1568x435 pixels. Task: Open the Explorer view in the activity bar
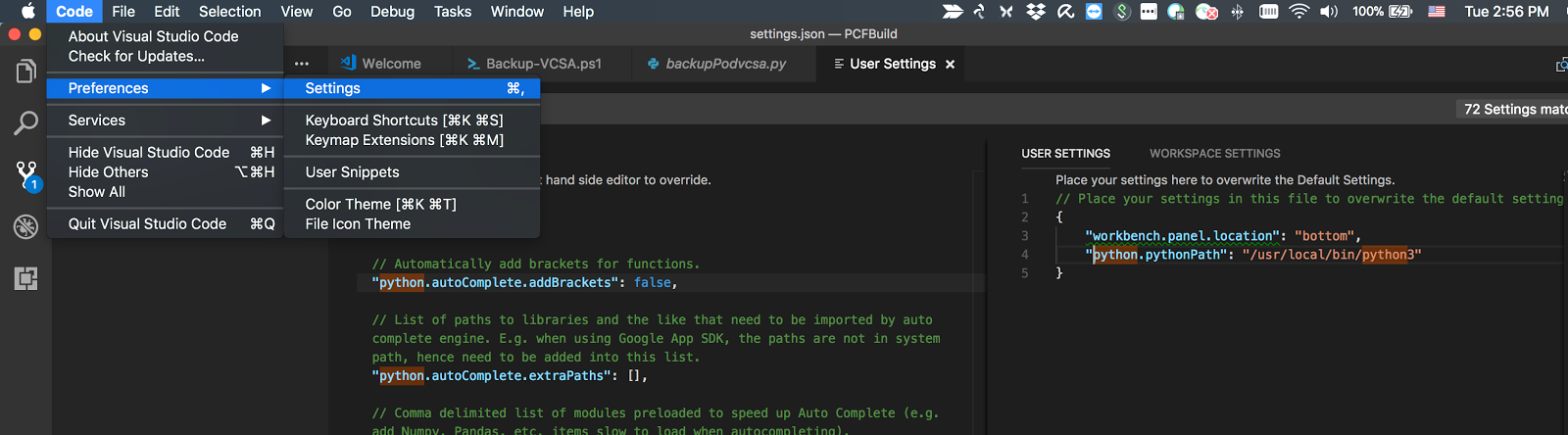pyautogui.click(x=26, y=72)
